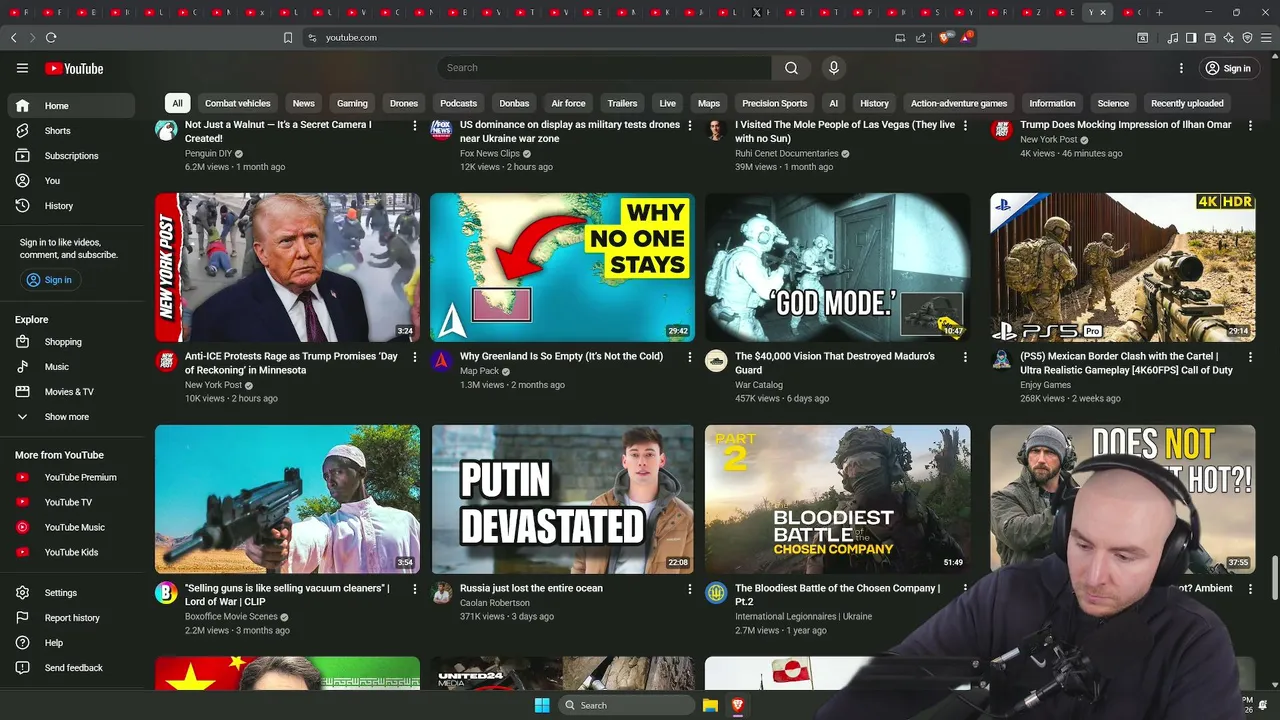
Task: Open YouTube Premium link
Action: (x=70, y=477)
